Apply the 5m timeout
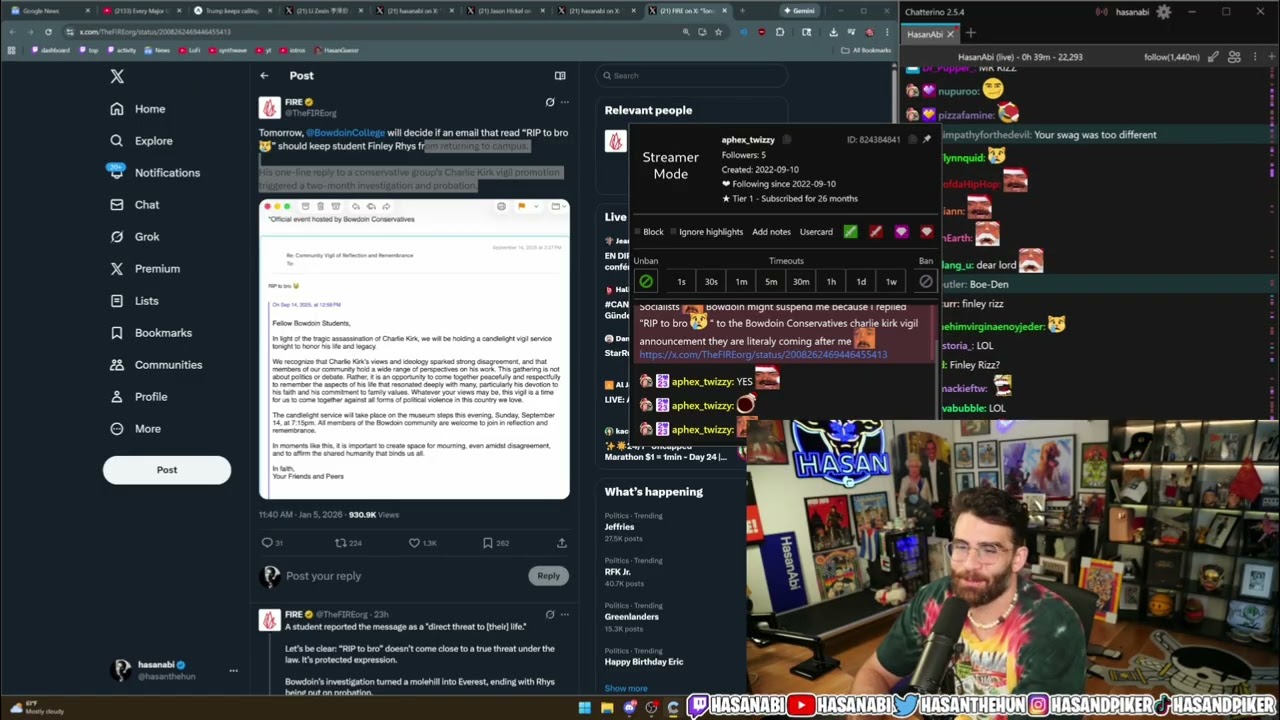Screen dimensions: 1280x720 771,282
